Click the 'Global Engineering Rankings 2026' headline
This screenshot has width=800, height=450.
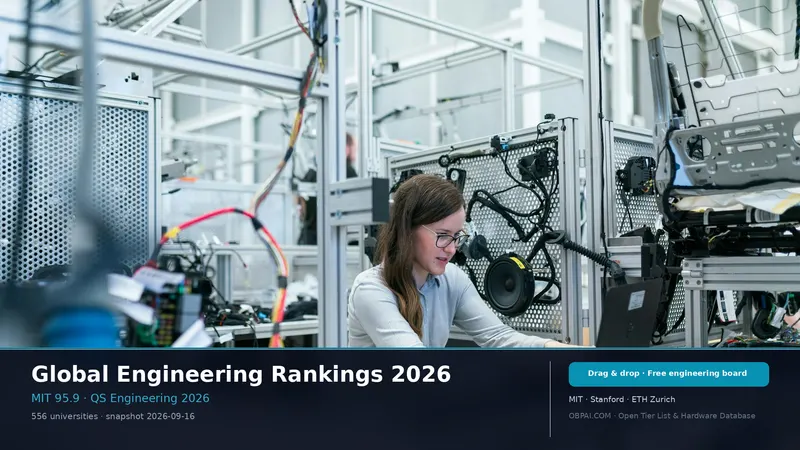pyautogui.click(x=241, y=374)
